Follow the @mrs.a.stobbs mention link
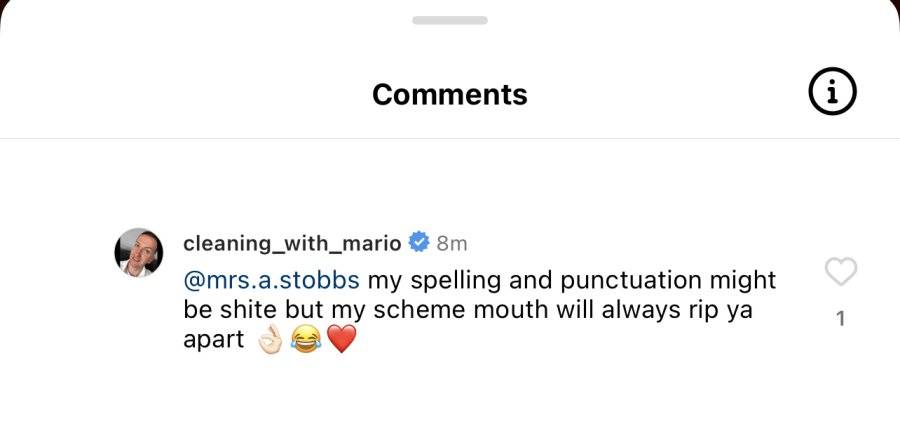 tap(271, 281)
